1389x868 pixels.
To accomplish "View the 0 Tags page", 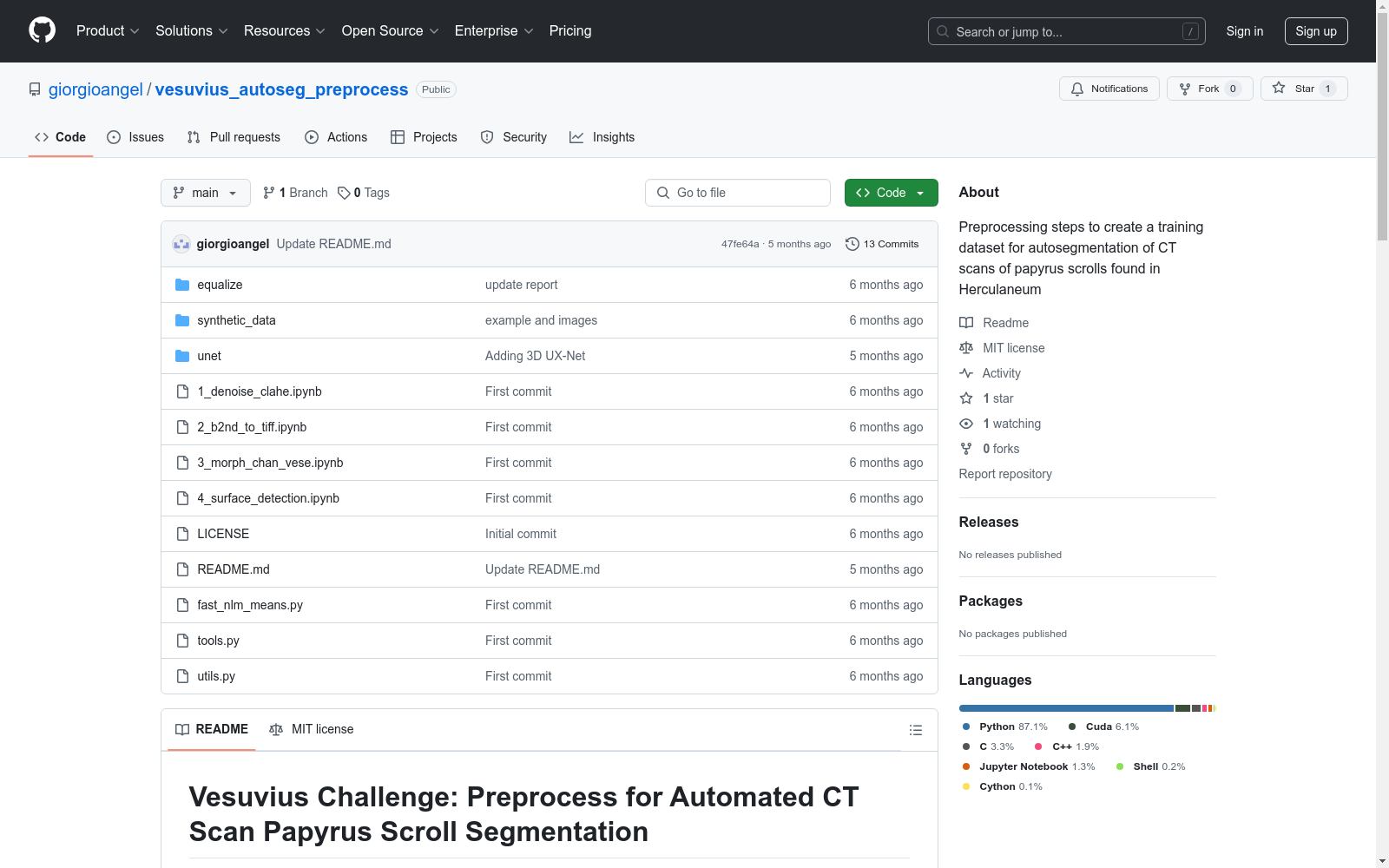I will click(364, 193).
